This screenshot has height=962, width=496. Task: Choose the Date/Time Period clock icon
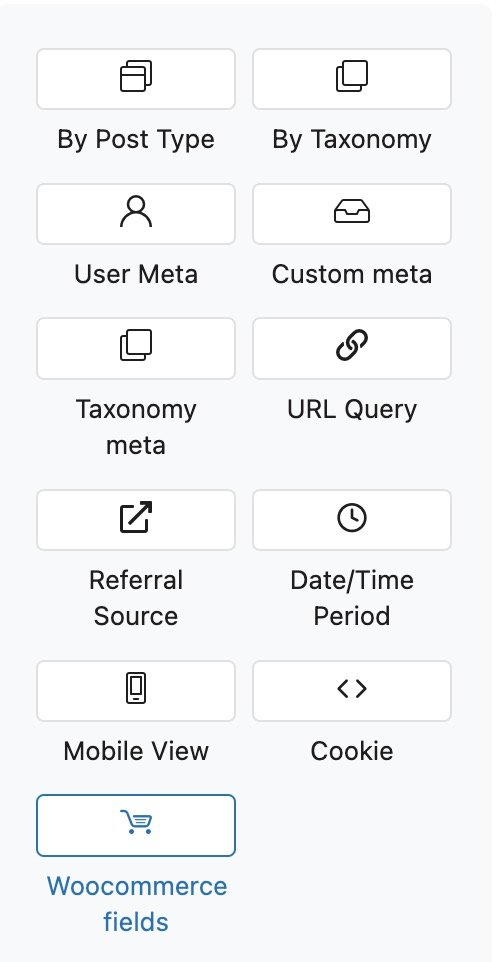point(352,517)
